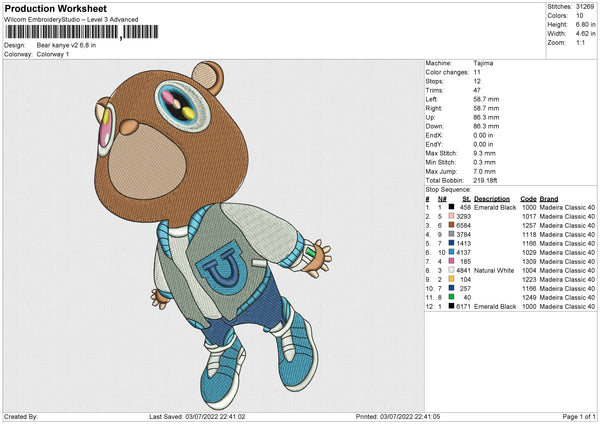Click the 'Right:' extent label

click(434, 108)
